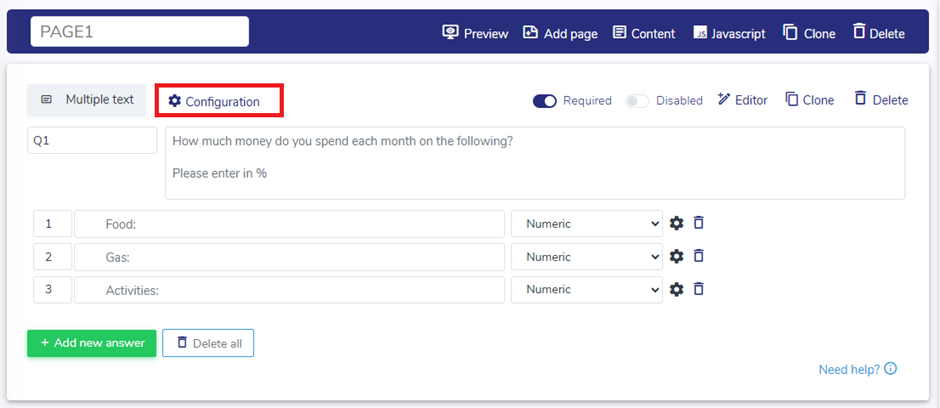Click the Need help info icon

tap(890, 369)
